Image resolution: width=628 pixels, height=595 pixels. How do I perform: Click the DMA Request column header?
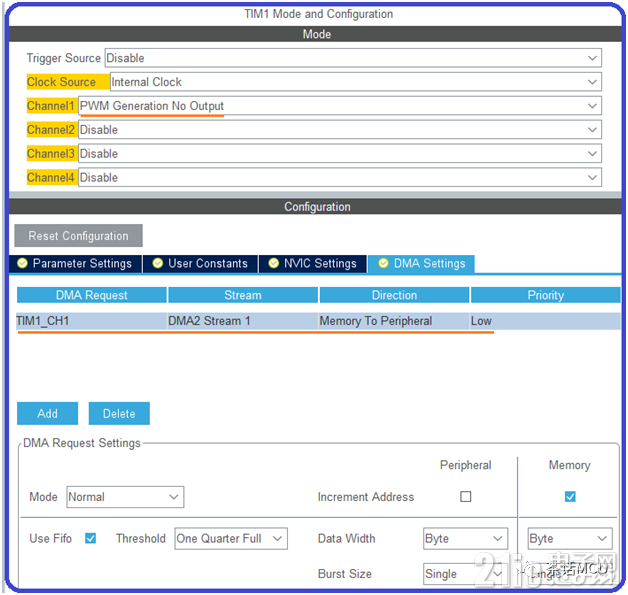click(92, 295)
